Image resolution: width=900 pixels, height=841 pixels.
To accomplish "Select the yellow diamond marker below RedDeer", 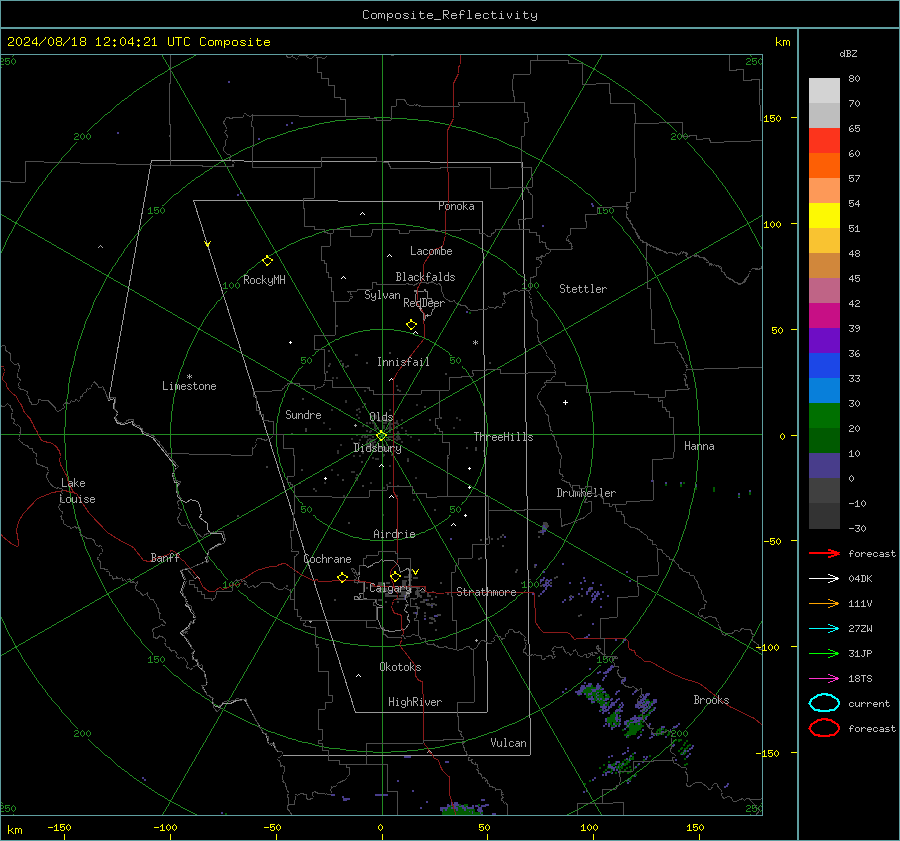I will [411, 325].
